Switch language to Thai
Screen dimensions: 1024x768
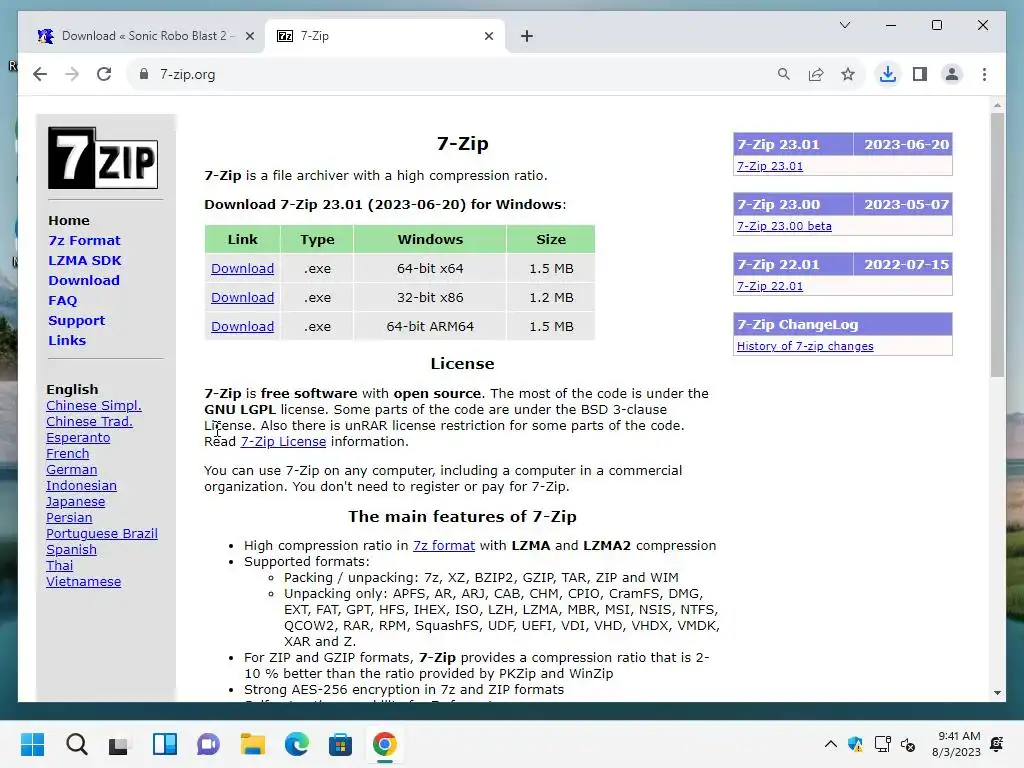[x=59, y=566]
